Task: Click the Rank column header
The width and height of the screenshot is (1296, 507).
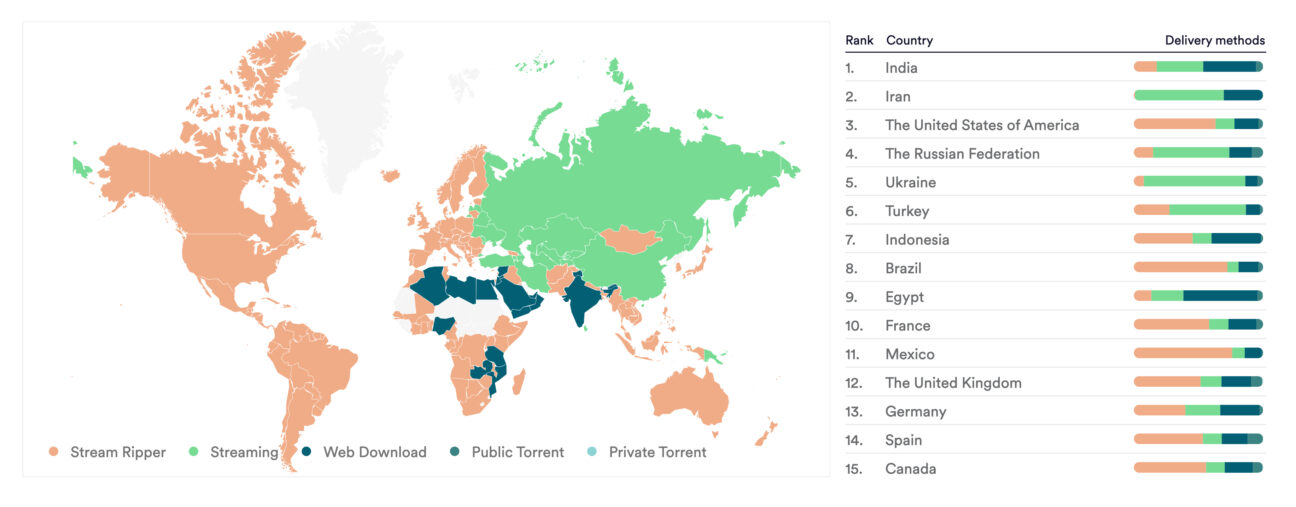Action: (x=859, y=41)
